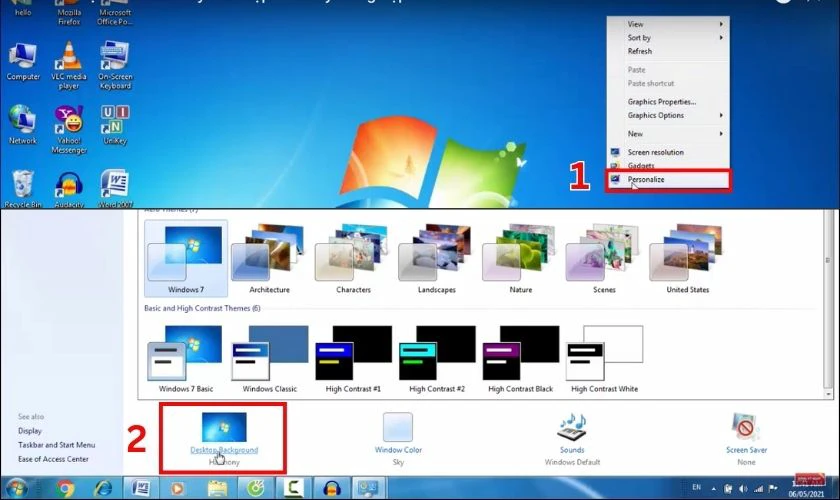Apply the Characters theme
Viewport: 840px width, 500px height.
click(353, 258)
